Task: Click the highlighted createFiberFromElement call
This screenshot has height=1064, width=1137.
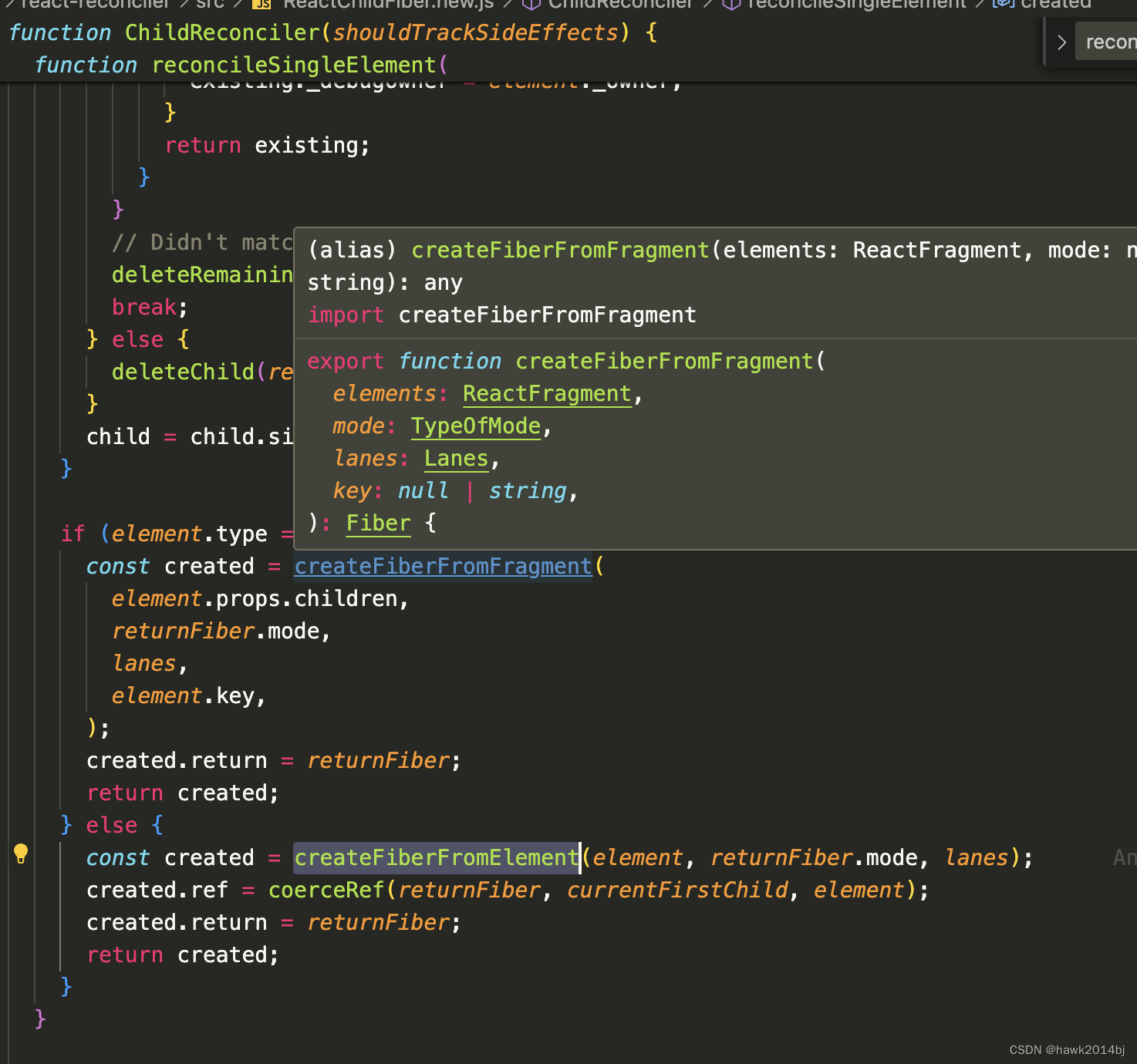Action: (x=437, y=858)
